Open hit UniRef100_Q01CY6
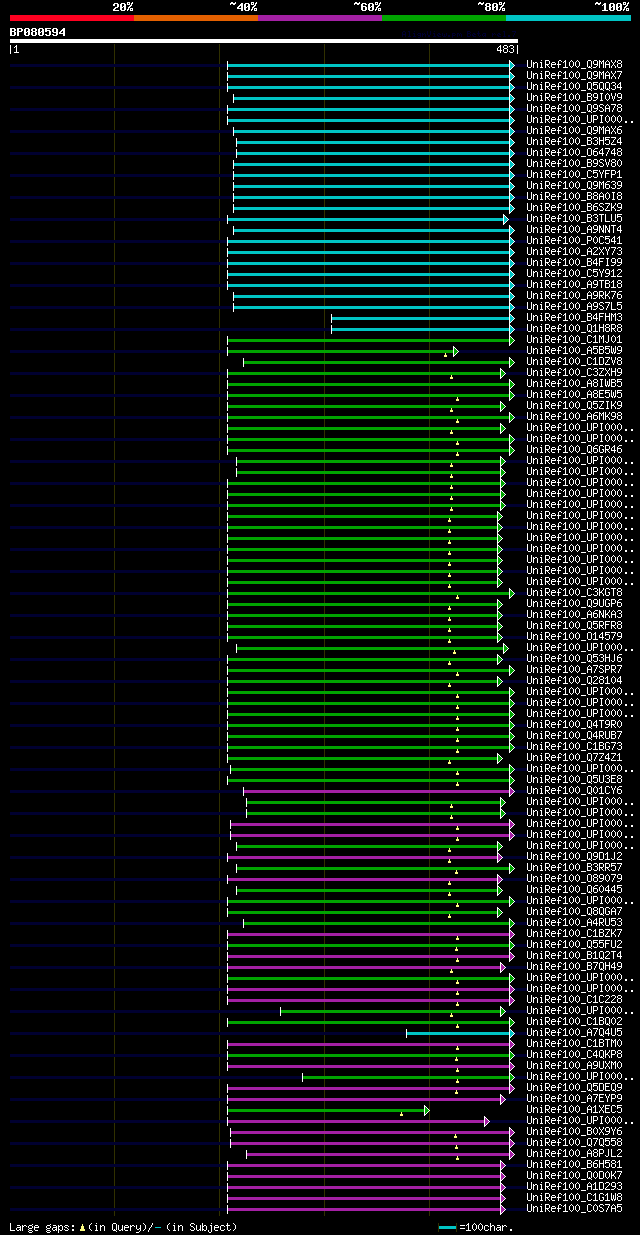The height and width of the screenshot is (1235, 640). (576, 791)
